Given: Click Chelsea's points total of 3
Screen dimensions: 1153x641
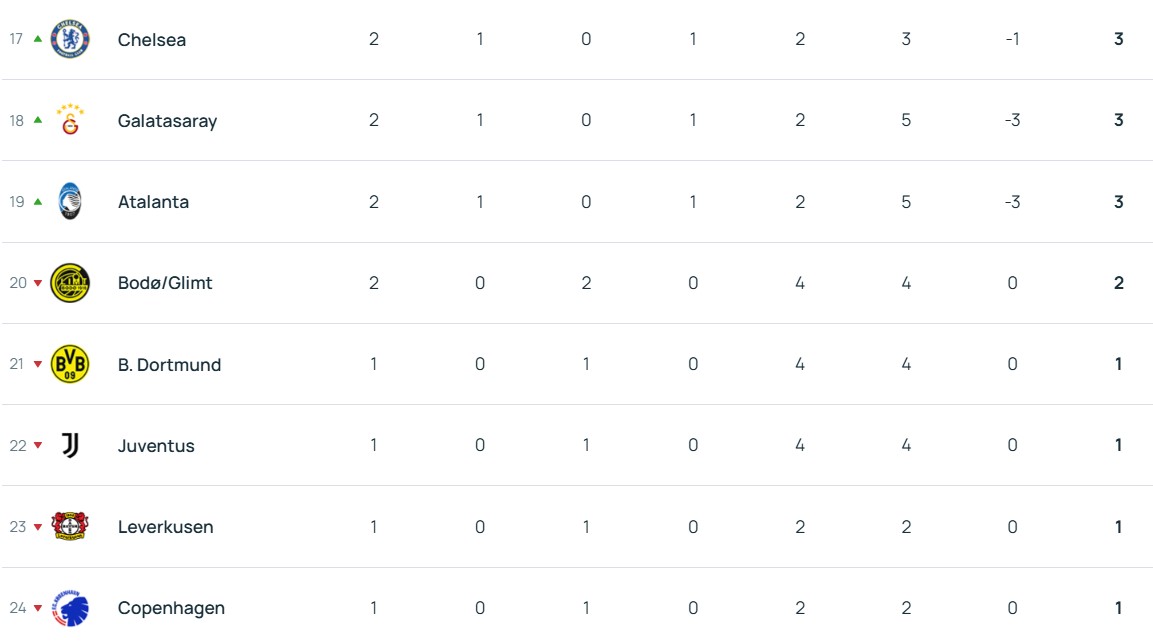Looking at the screenshot, I should [x=1119, y=39].
